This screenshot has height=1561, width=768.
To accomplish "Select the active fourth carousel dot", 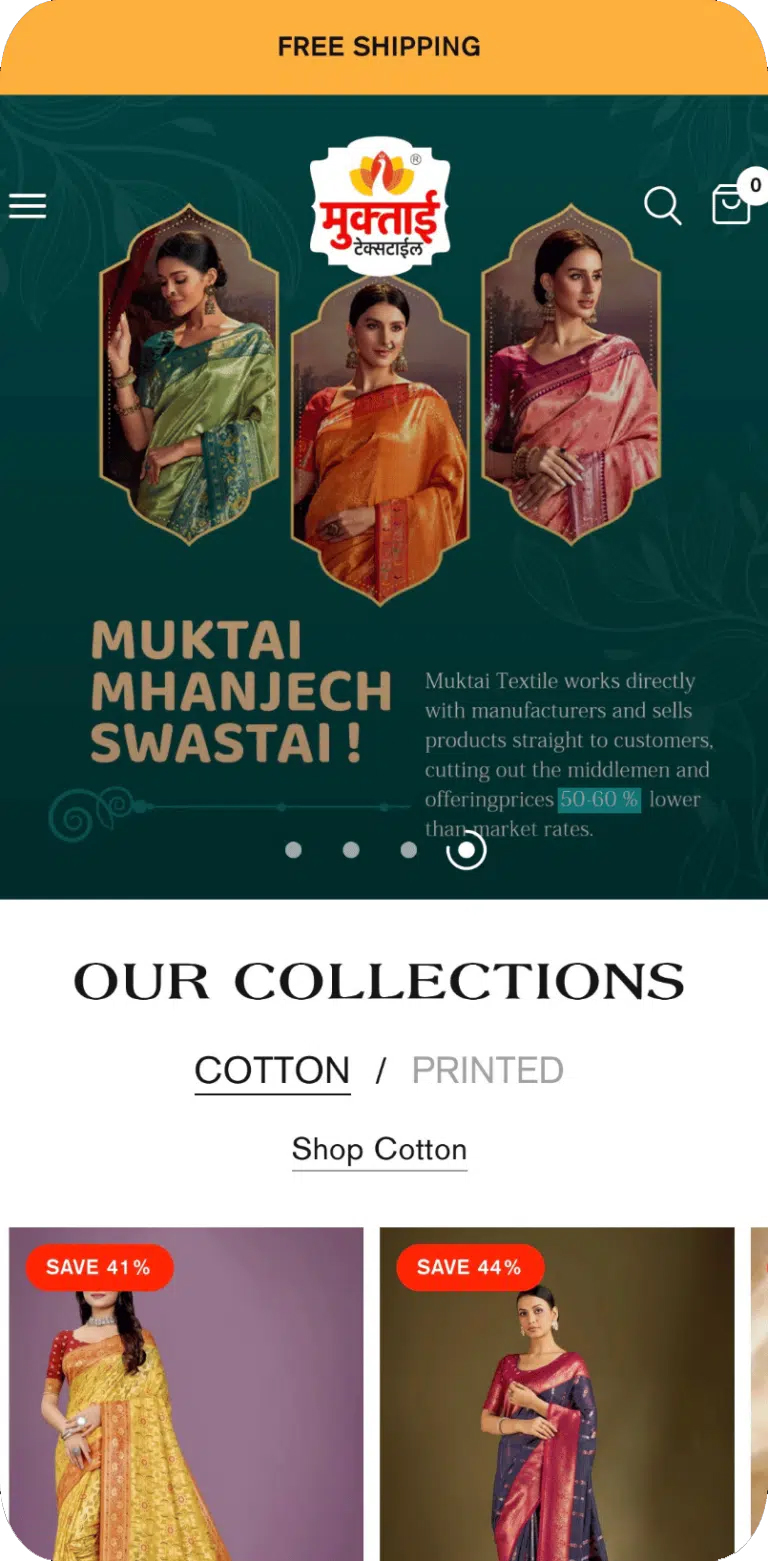I will pyautogui.click(x=466, y=850).
